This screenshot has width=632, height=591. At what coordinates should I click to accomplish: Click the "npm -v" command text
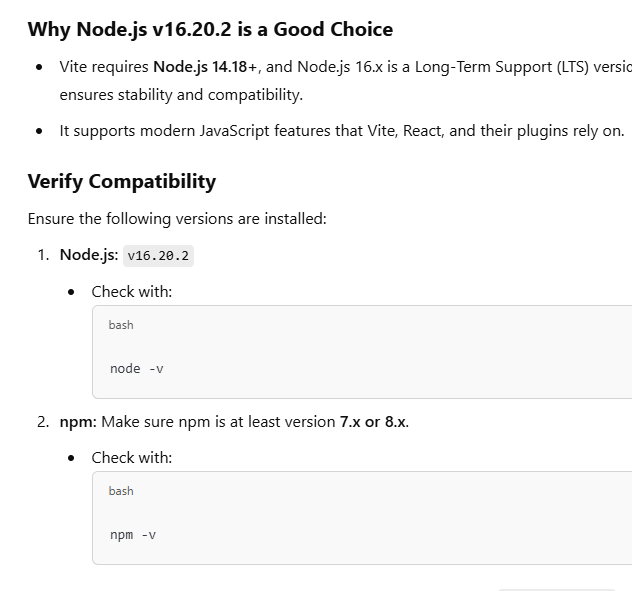pos(133,535)
